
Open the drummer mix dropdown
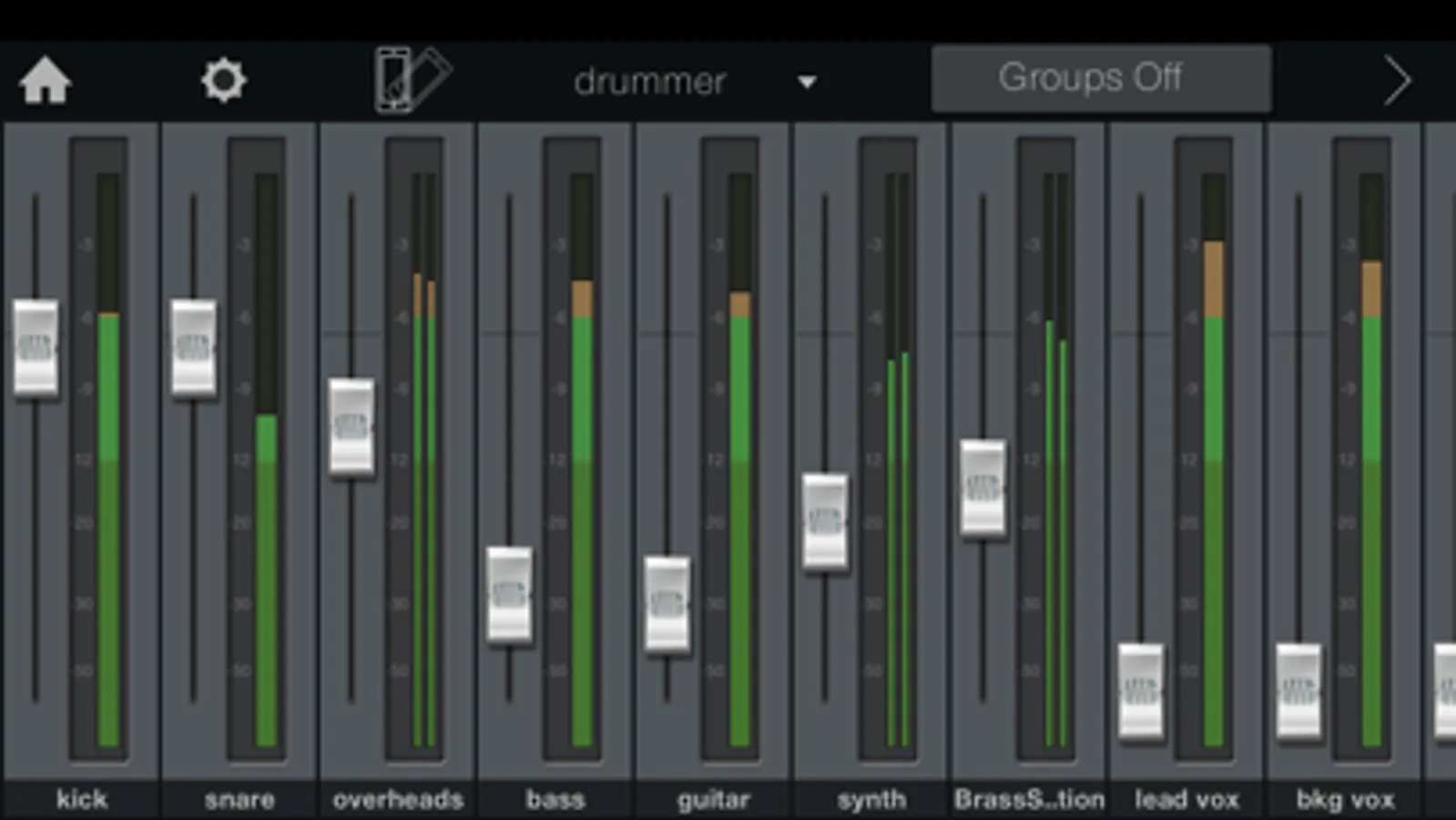click(x=695, y=82)
